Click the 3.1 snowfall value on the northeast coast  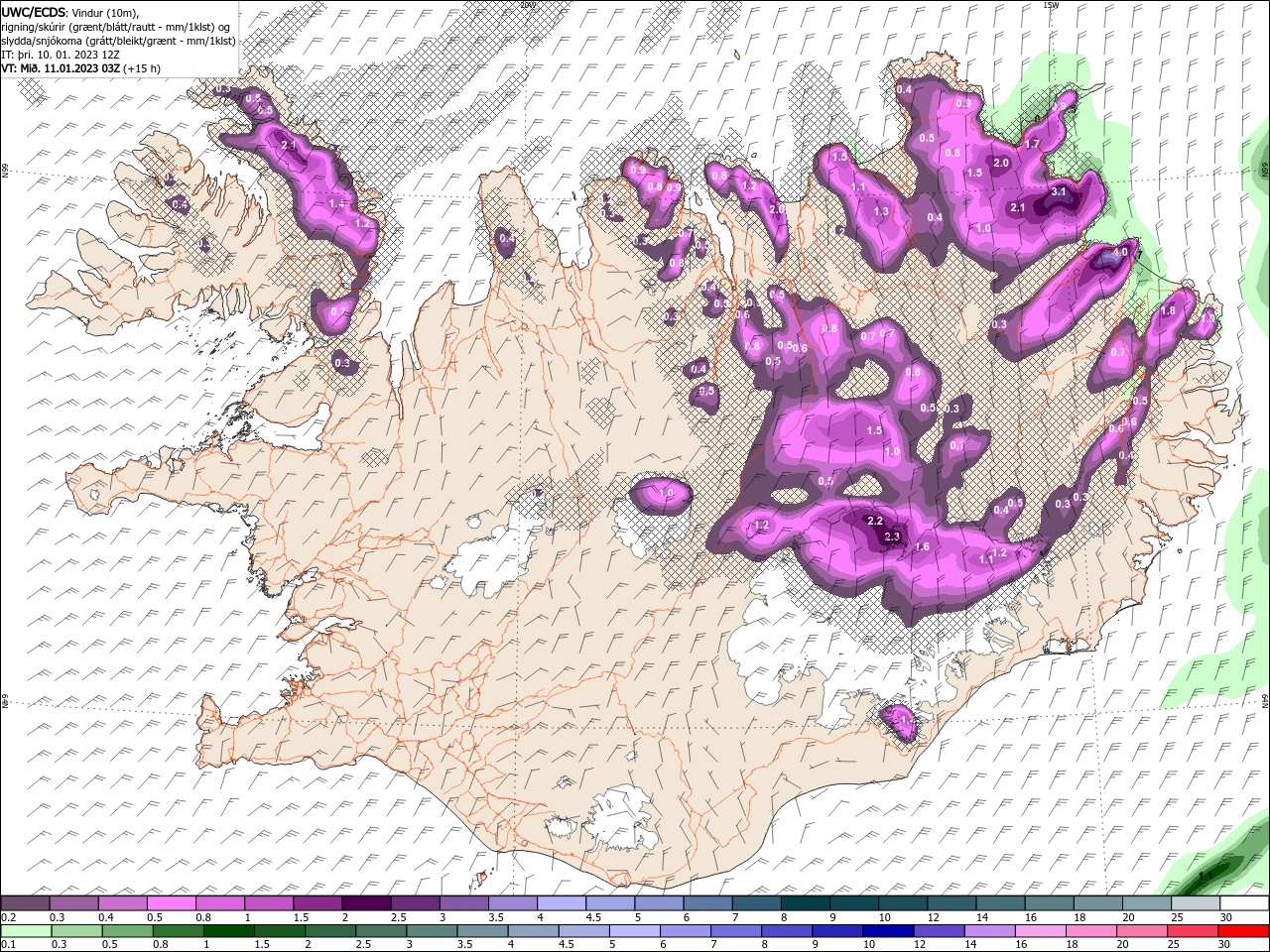pos(1059,192)
